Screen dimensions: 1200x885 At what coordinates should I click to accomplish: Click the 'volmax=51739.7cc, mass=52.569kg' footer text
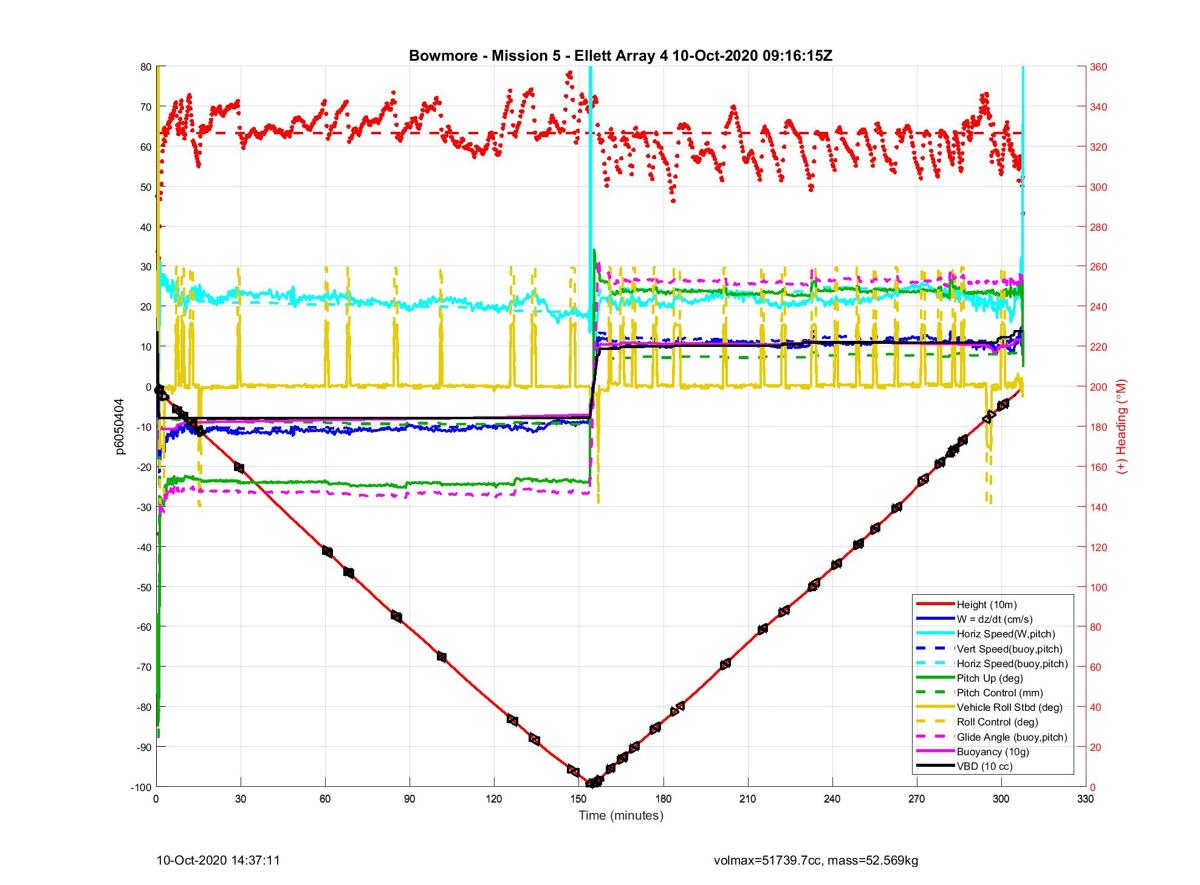tap(816, 859)
